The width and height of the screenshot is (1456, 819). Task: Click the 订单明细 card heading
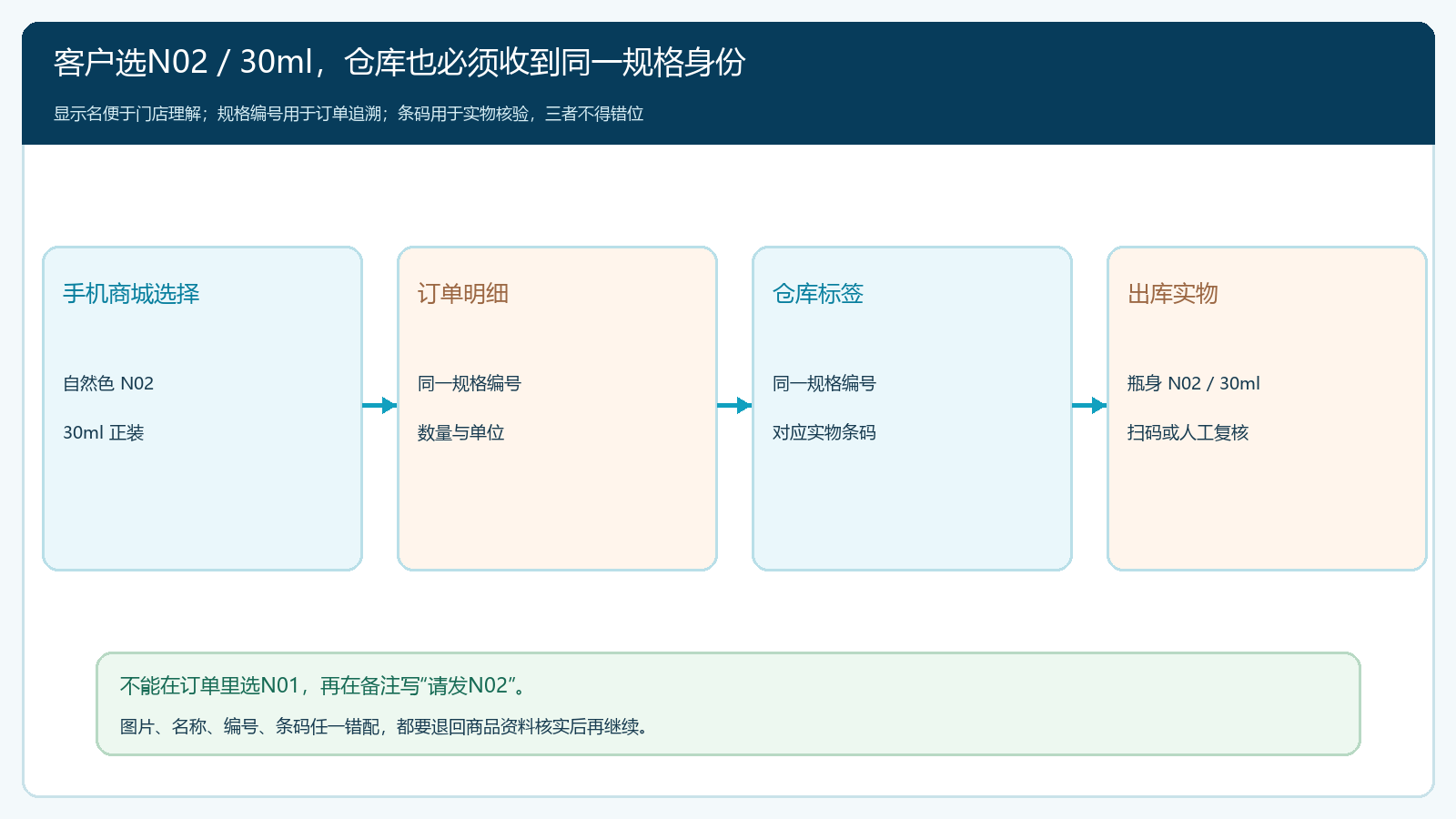pyautogui.click(x=463, y=294)
